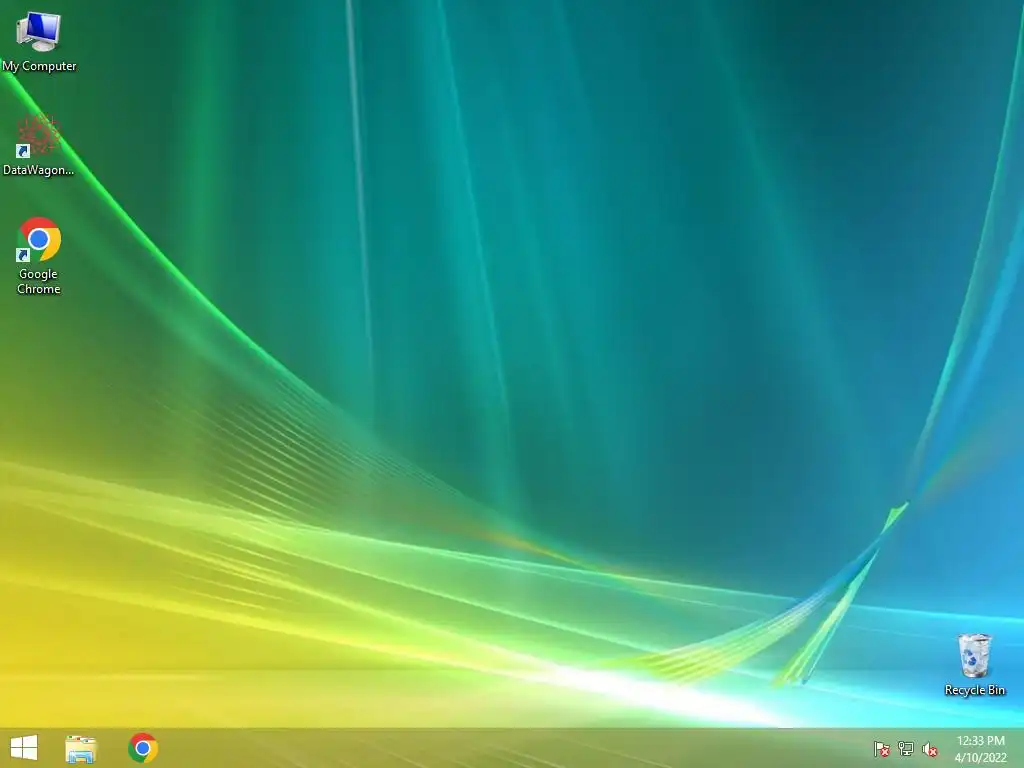Open the network status tray icon
Viewport: 1024px width, 768px height.
906,749
